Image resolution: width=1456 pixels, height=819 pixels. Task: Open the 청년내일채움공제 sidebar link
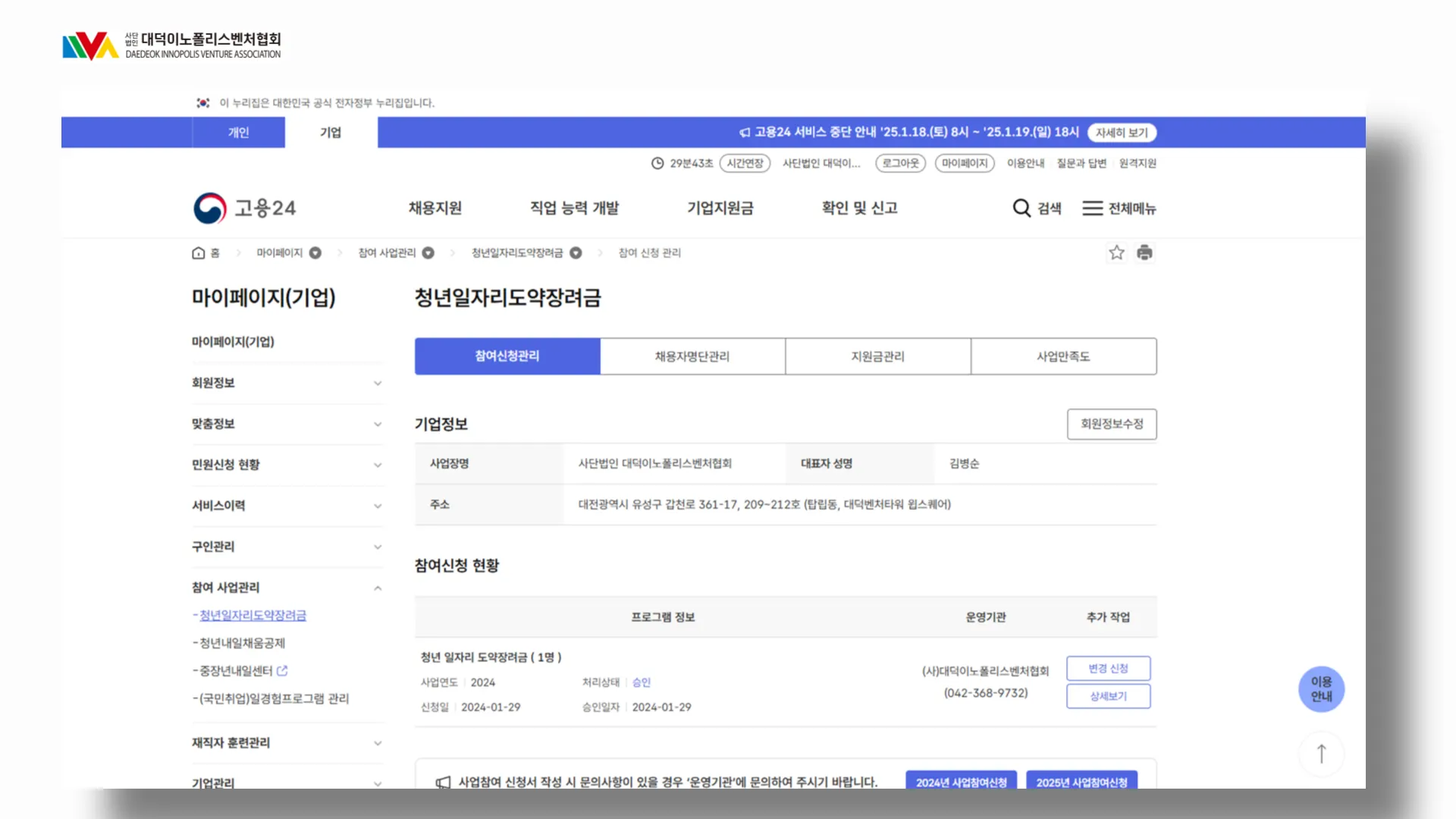(x=242, y=643)
